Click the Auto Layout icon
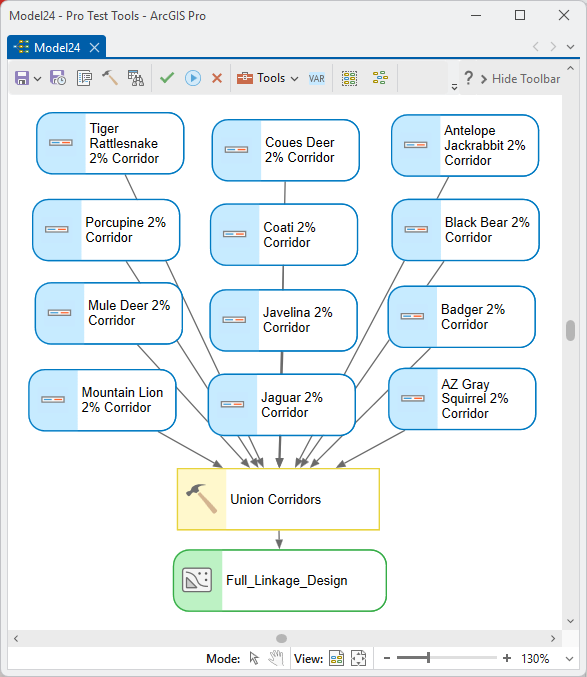The width and height of the screenshot is (587, 677). coord(380,78)
